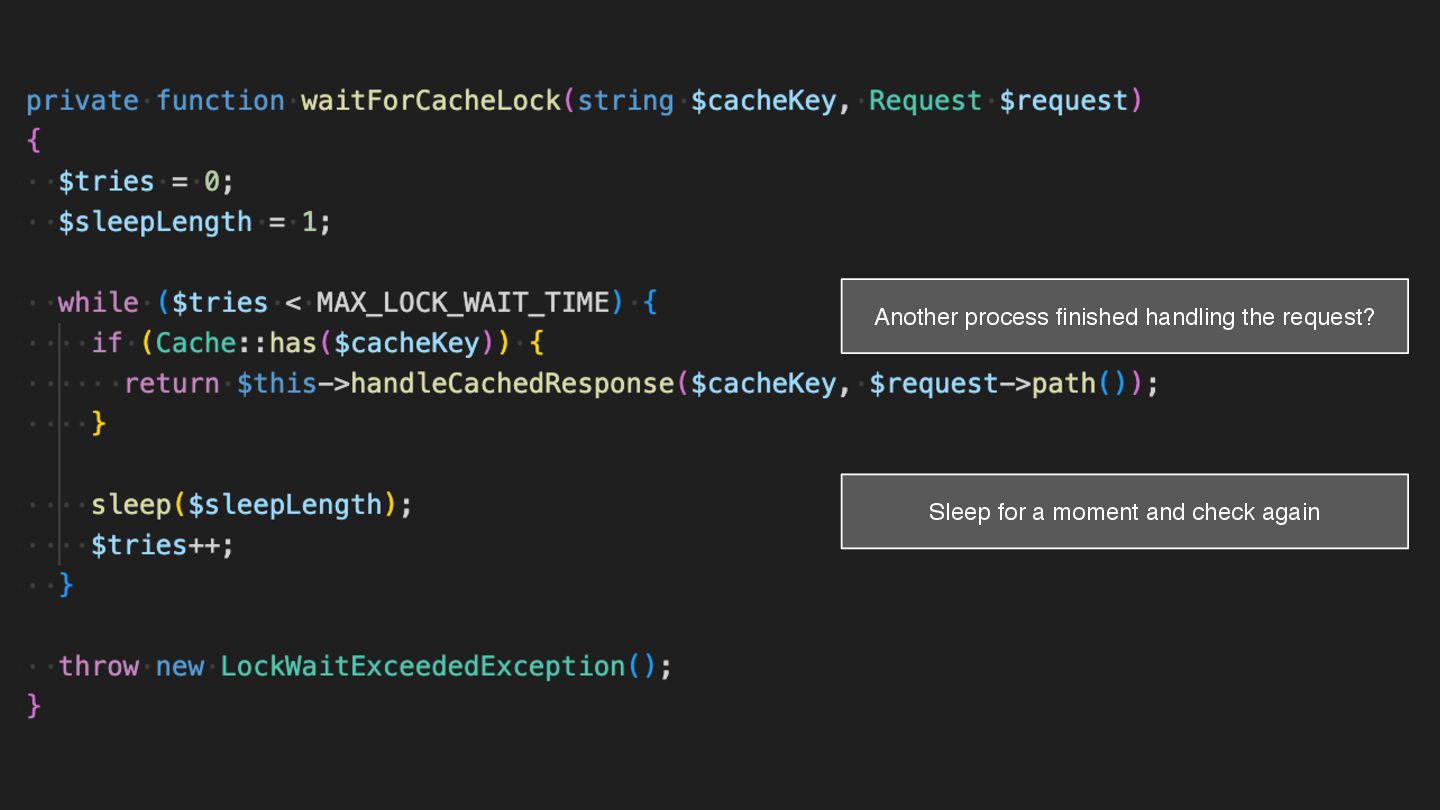1440x810 pixels.
Task: Click the "if" keyword before Cache::has
Action: (106, 343)
